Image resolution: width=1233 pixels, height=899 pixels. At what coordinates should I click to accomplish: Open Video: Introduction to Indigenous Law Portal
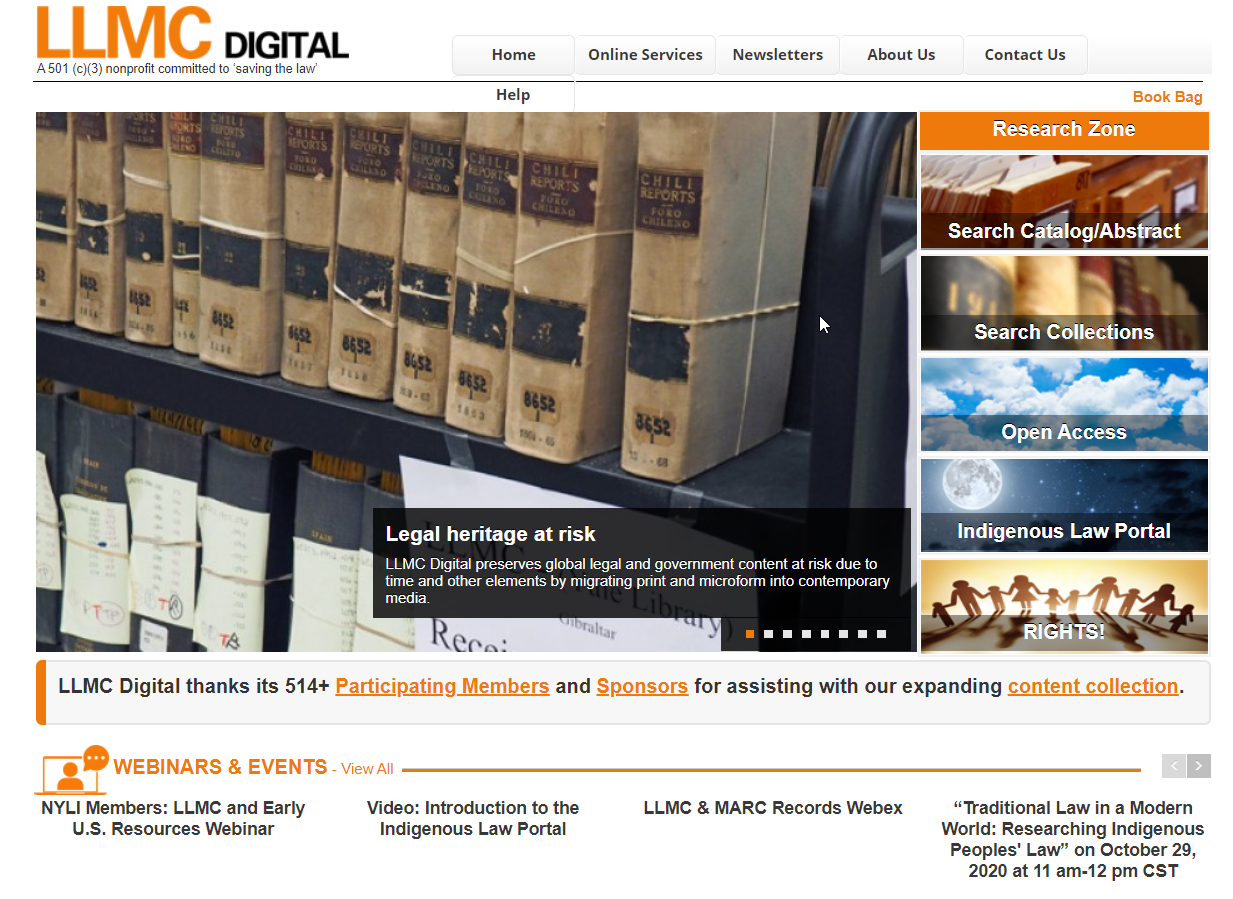tap(473, 818)
